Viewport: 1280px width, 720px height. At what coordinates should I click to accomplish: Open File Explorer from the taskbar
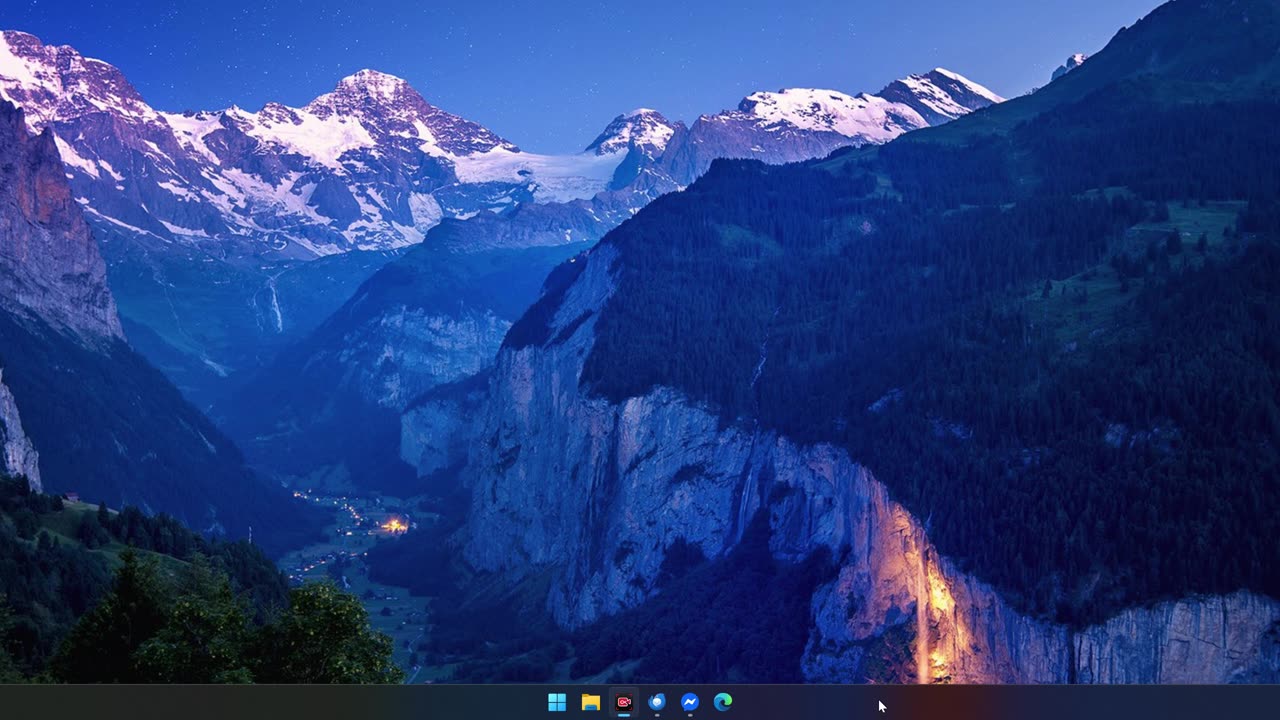pos(590,702)
